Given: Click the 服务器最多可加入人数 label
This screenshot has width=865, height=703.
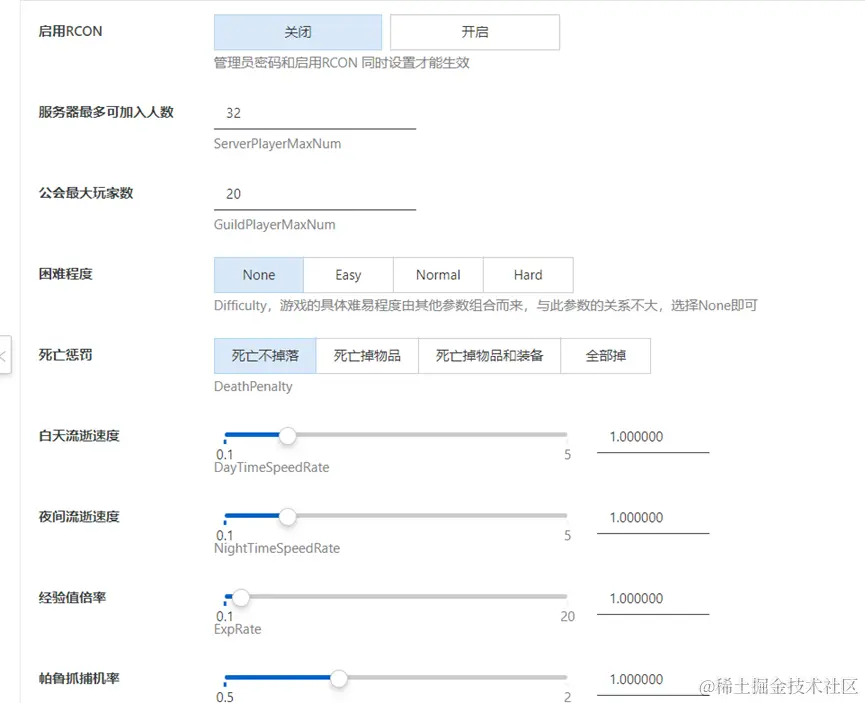Looking at the screenshot, I should [106, 112].
